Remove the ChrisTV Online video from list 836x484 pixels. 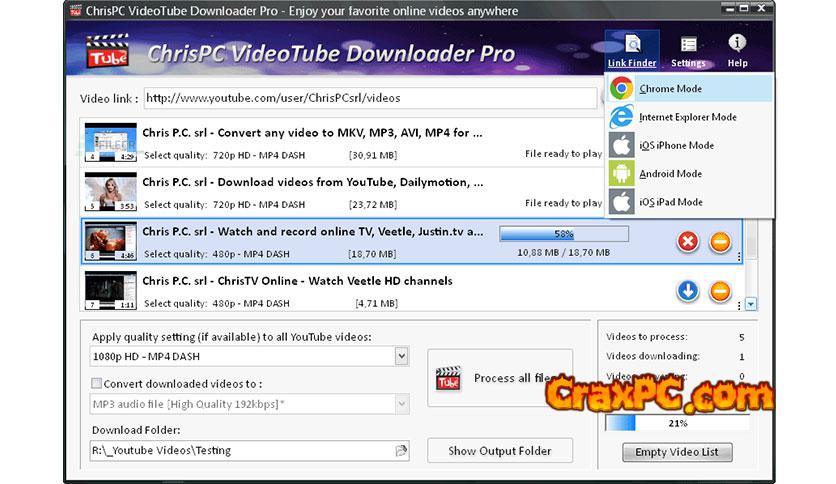coord(720,291)
